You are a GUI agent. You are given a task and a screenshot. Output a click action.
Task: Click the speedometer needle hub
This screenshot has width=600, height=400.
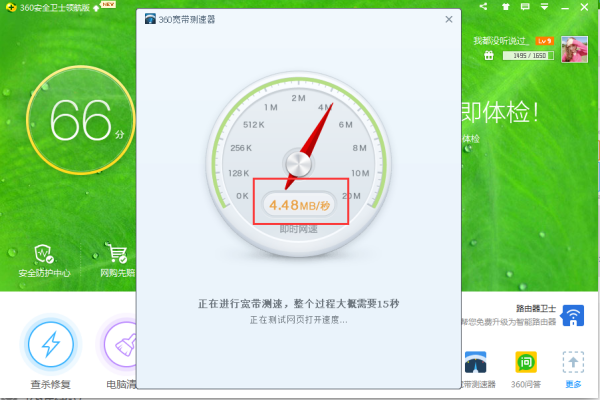click(x=298, y=164)
